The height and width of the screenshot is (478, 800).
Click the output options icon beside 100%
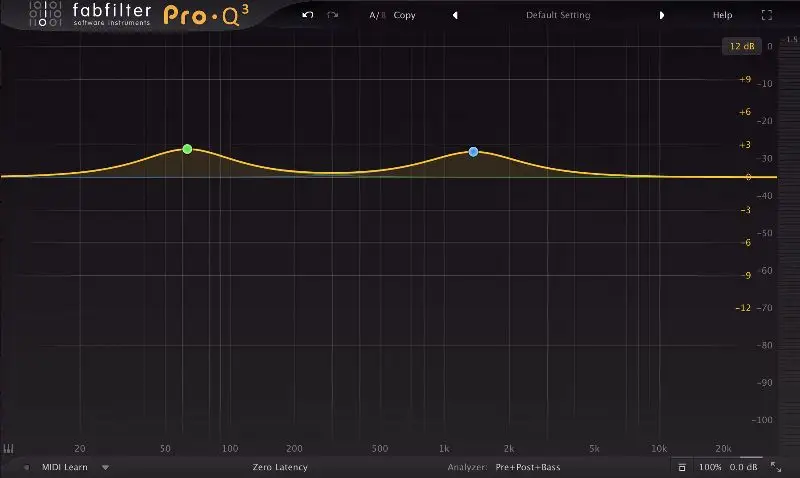681,467
